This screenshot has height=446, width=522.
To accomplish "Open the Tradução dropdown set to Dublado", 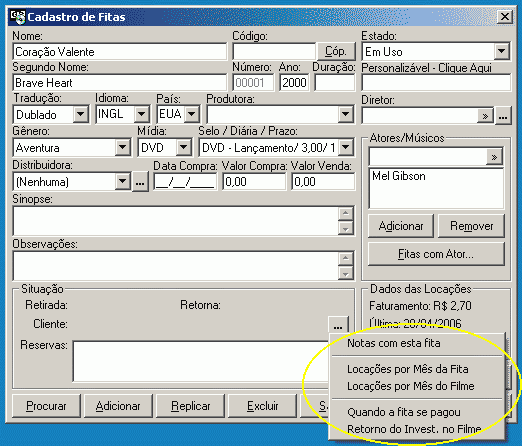I will (x=80, y=114).
